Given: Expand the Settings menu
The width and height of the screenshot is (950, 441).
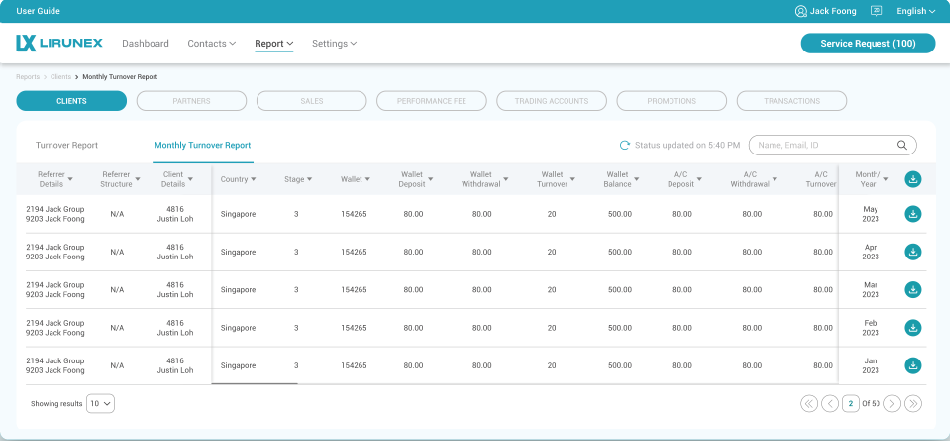Looking at the screenshot, I should click(334, 44).
